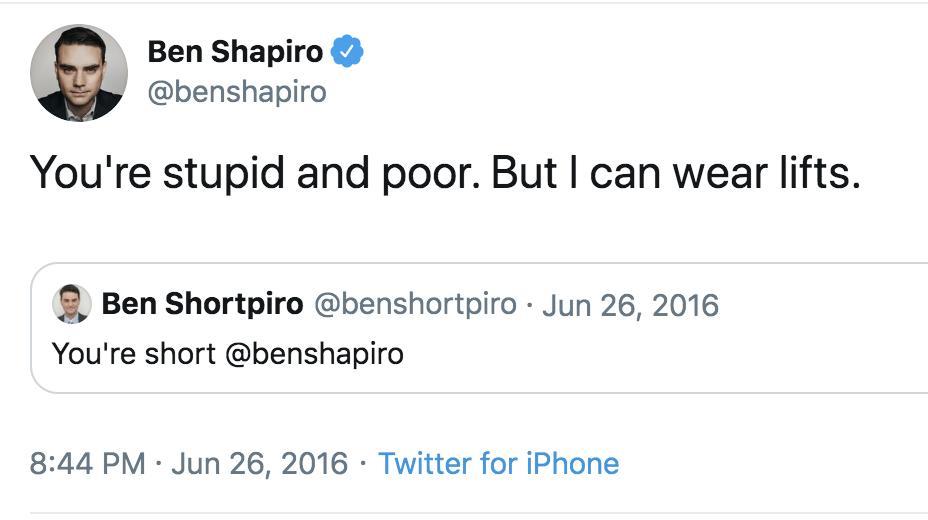Click the blue verified badge icon
Viewport: 928px width, 520px height.
click(x=347, y=50)
